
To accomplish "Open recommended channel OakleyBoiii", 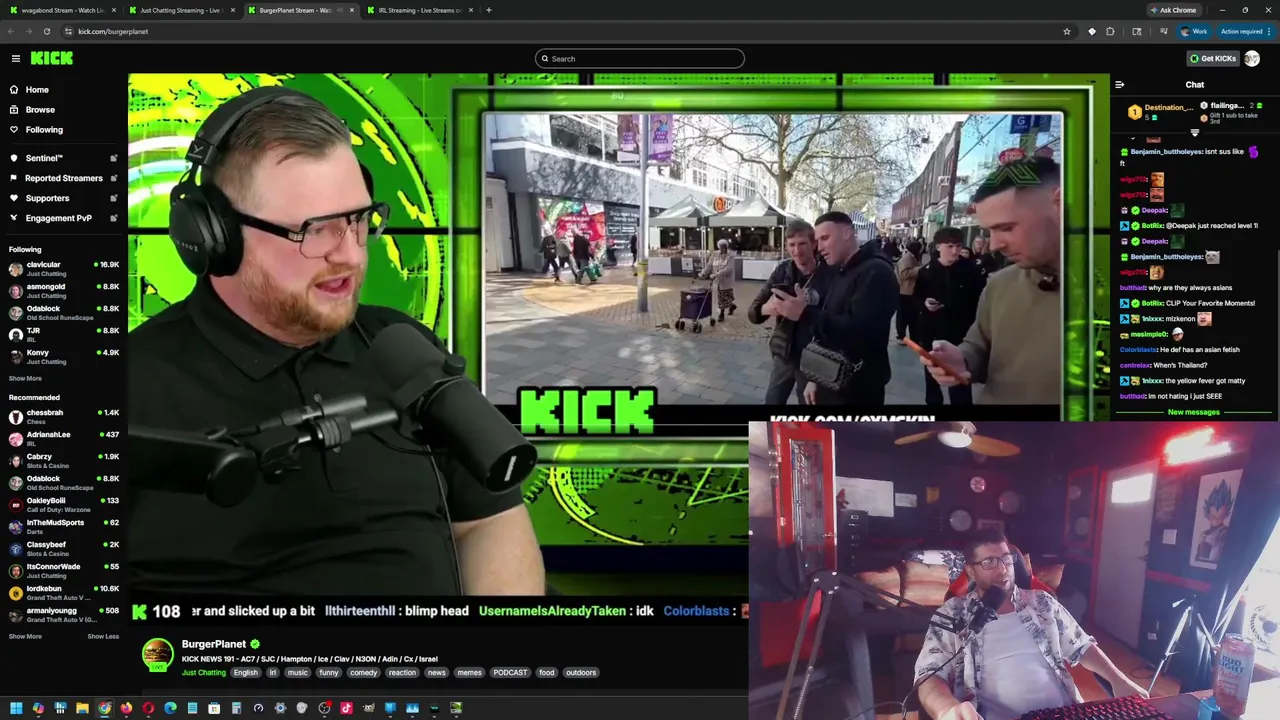I will pos(64,504).
